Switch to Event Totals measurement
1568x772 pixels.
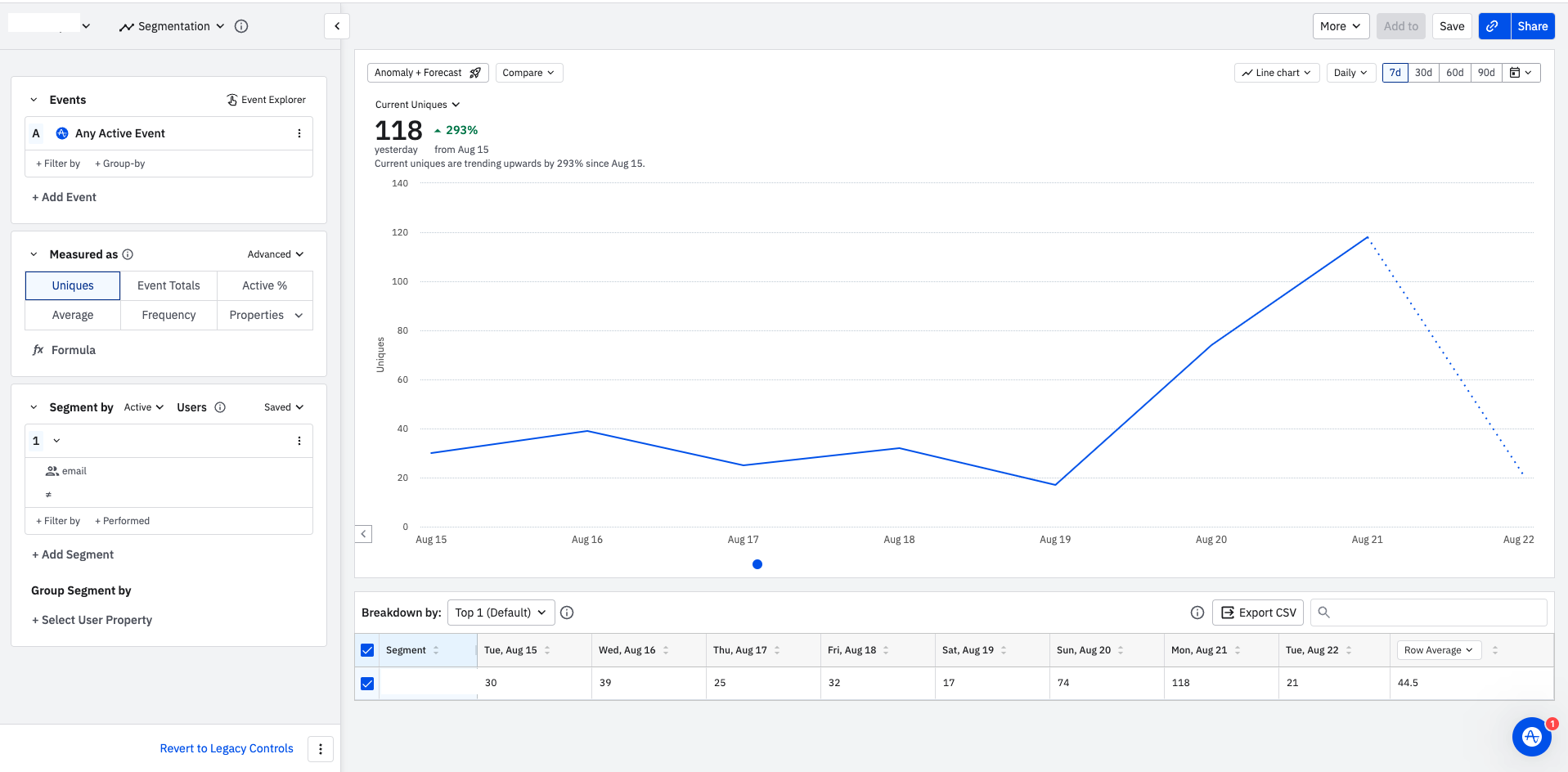click(x=168, y=285)
